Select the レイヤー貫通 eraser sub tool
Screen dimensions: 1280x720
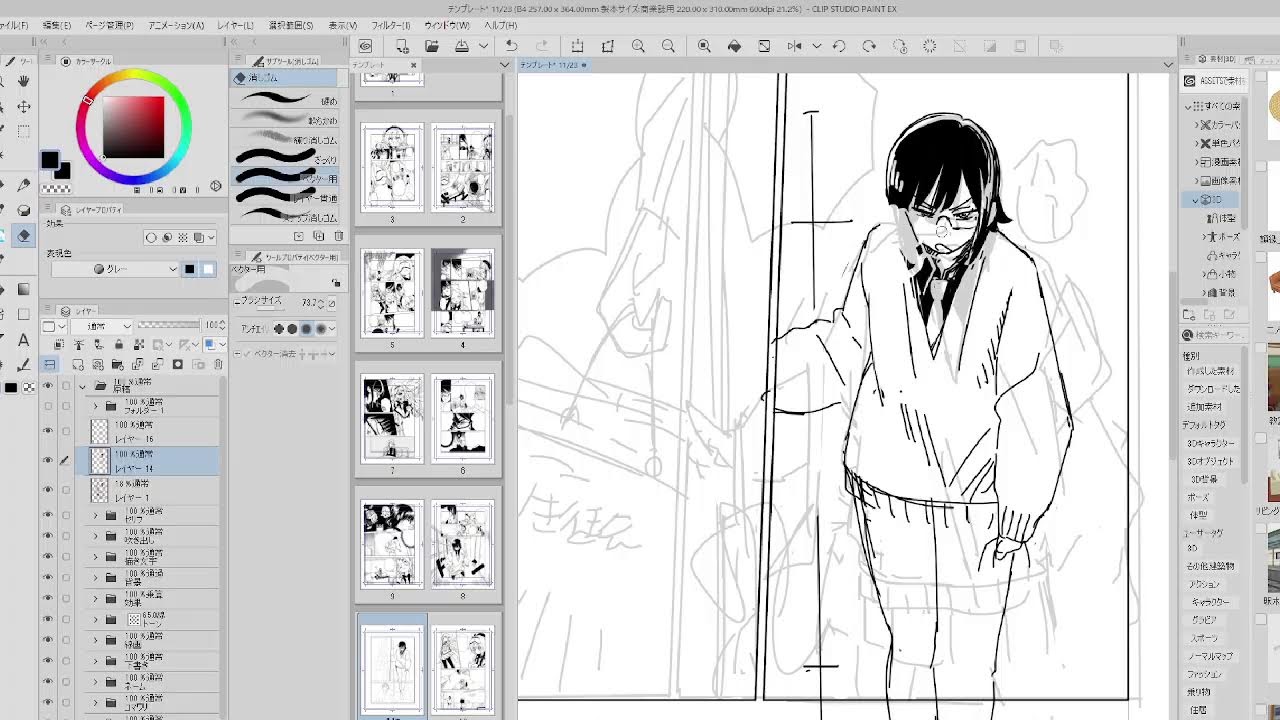coord(287,197)
